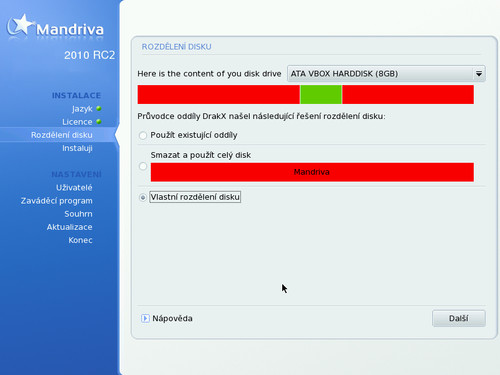Click the "ROZDĚLENÍ DISKU" heading
500x375 pixels.
(176, 47)
